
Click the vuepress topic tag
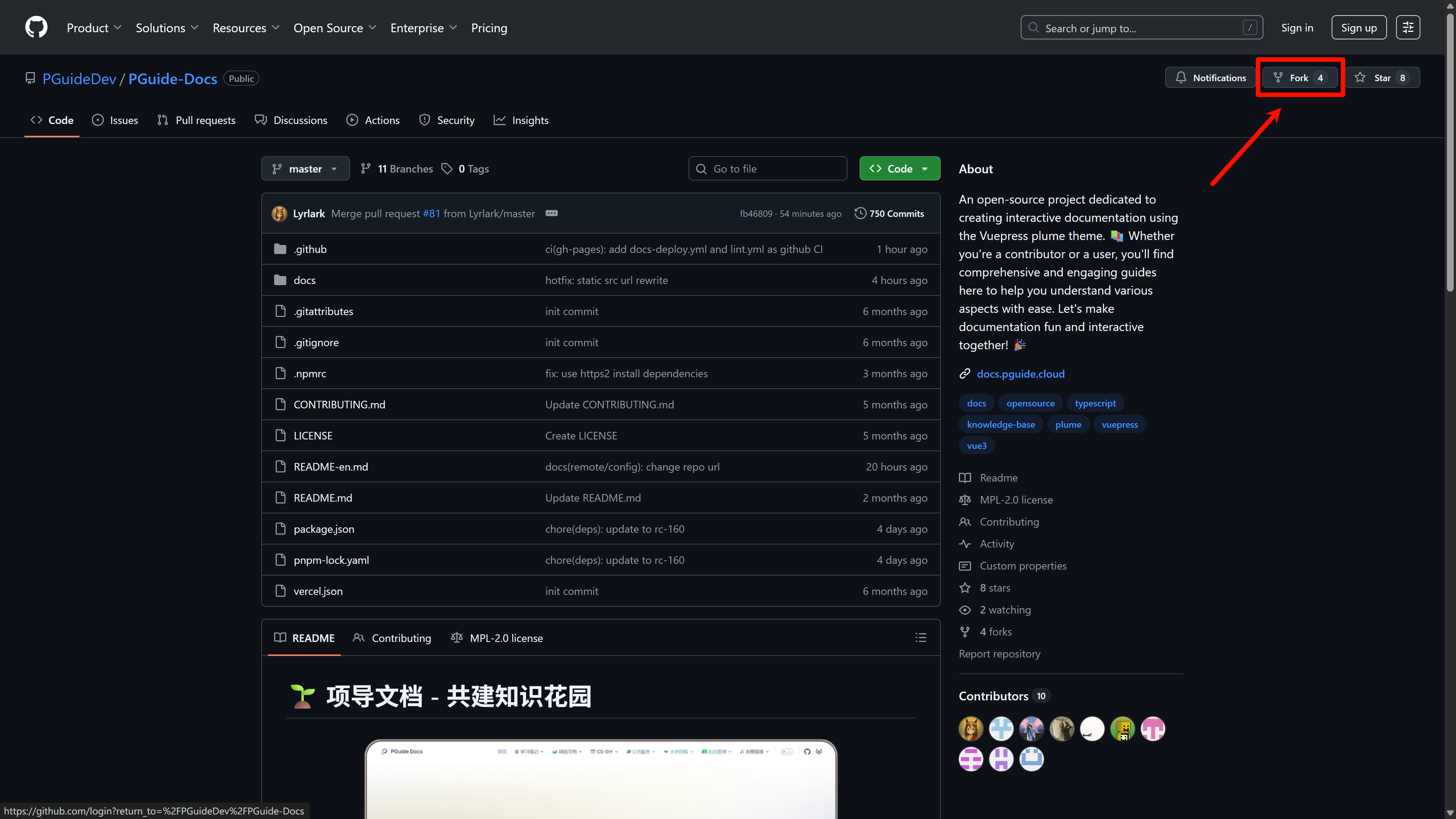tap(1119, 425)
